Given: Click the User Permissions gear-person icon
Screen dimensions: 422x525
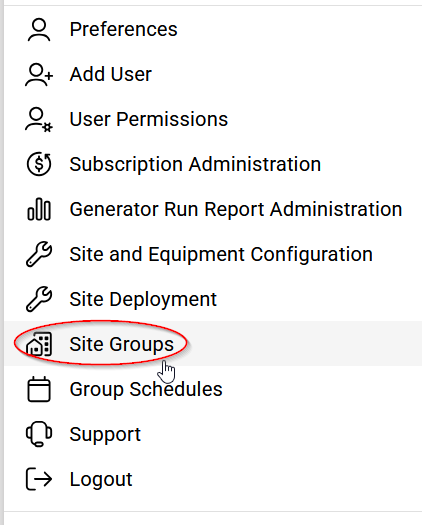Looking at the screenshot, I should pos(39,120).
